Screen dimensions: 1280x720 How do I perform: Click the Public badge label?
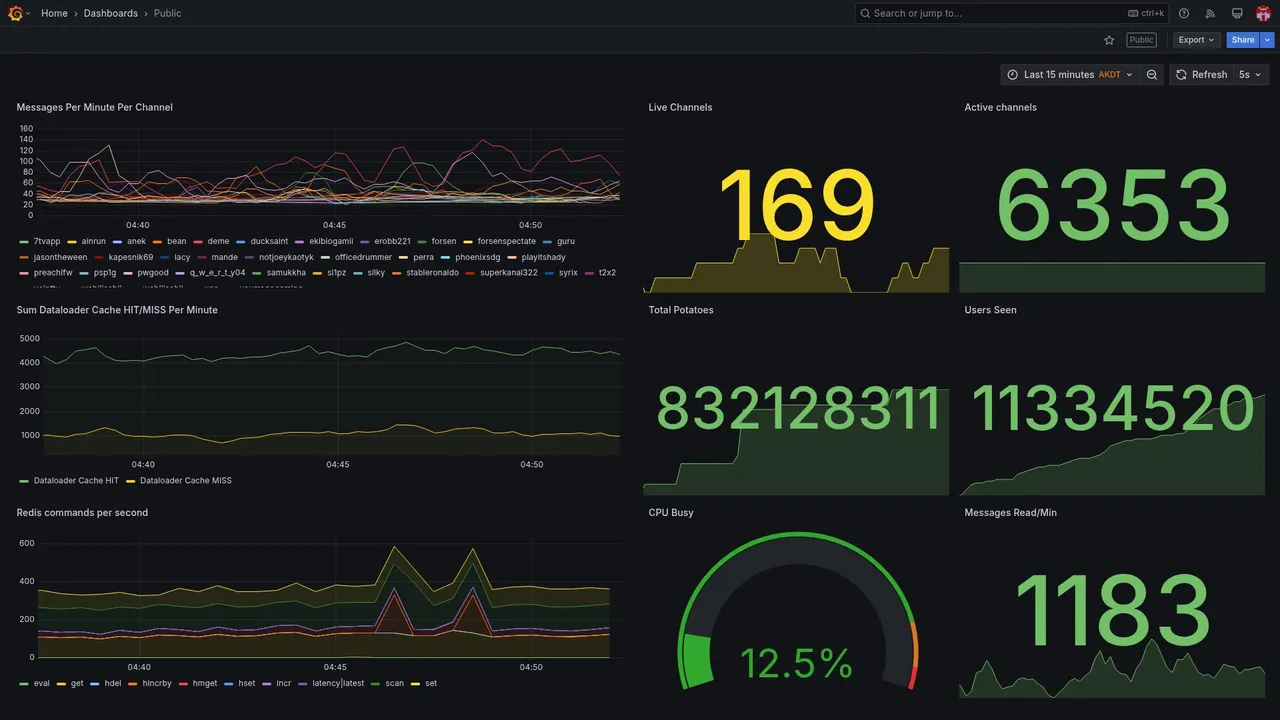(x=1141, y=40)
